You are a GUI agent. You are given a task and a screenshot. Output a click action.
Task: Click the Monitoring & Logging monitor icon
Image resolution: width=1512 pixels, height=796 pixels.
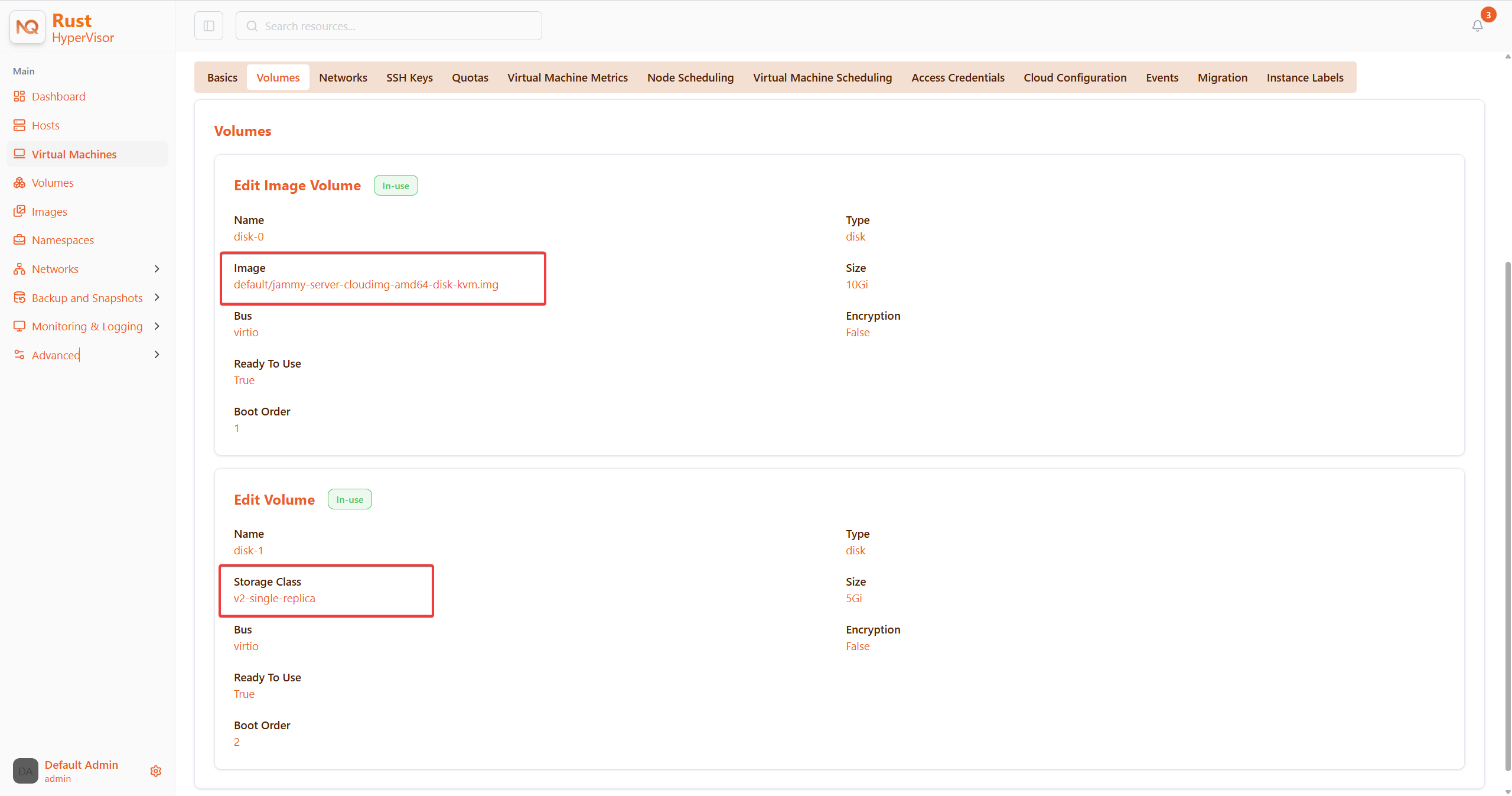[x=19, y=326]
